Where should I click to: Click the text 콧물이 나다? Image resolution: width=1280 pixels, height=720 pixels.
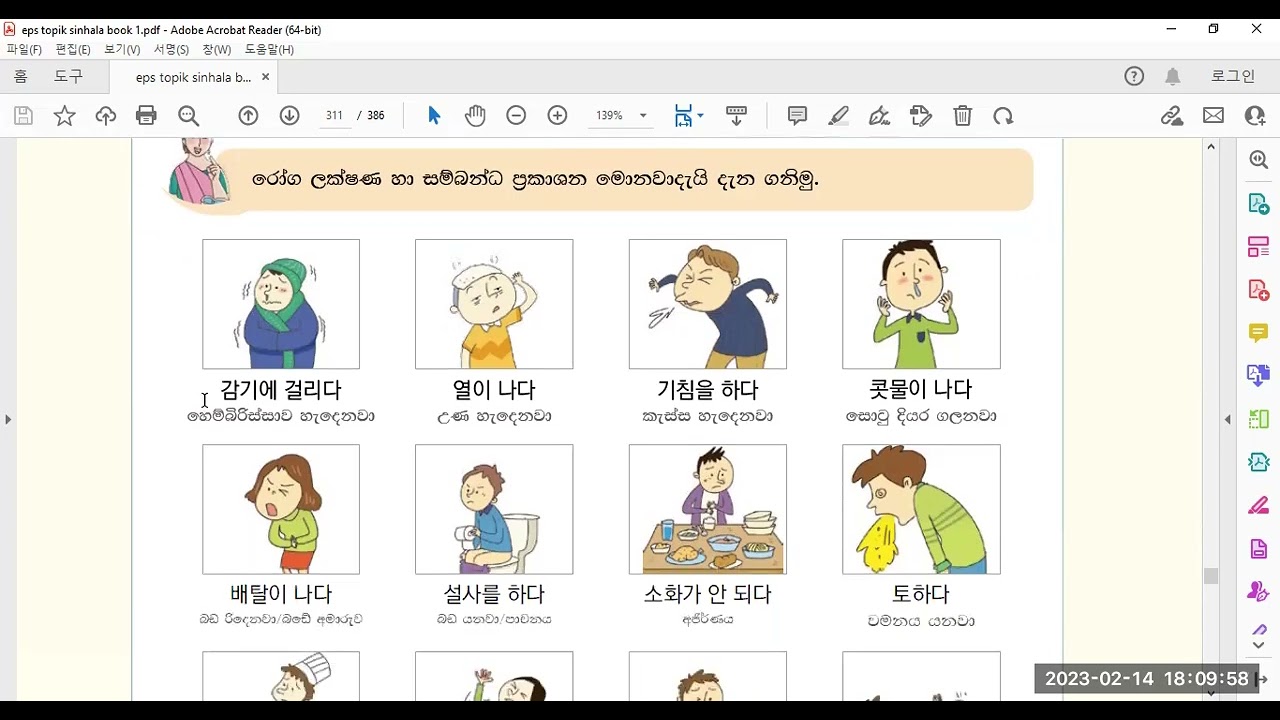tap(921, 390)
